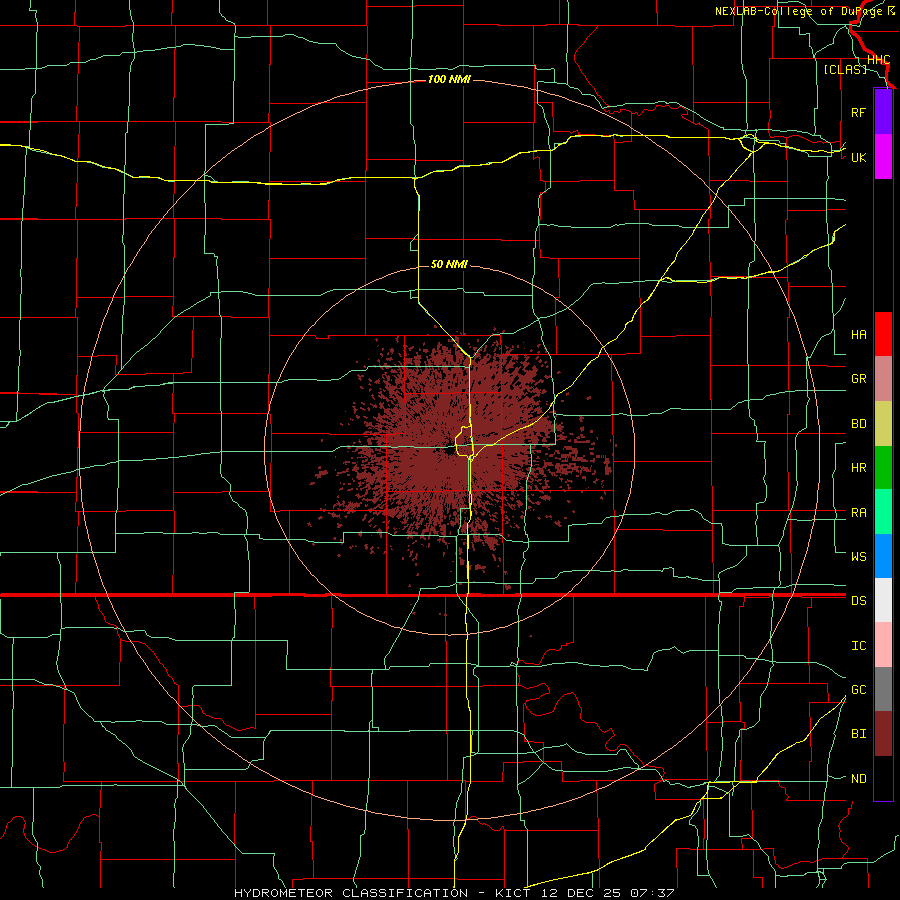Click the RF legend label
Viewport: 900px width, 900px height.
tap(858, 112)
